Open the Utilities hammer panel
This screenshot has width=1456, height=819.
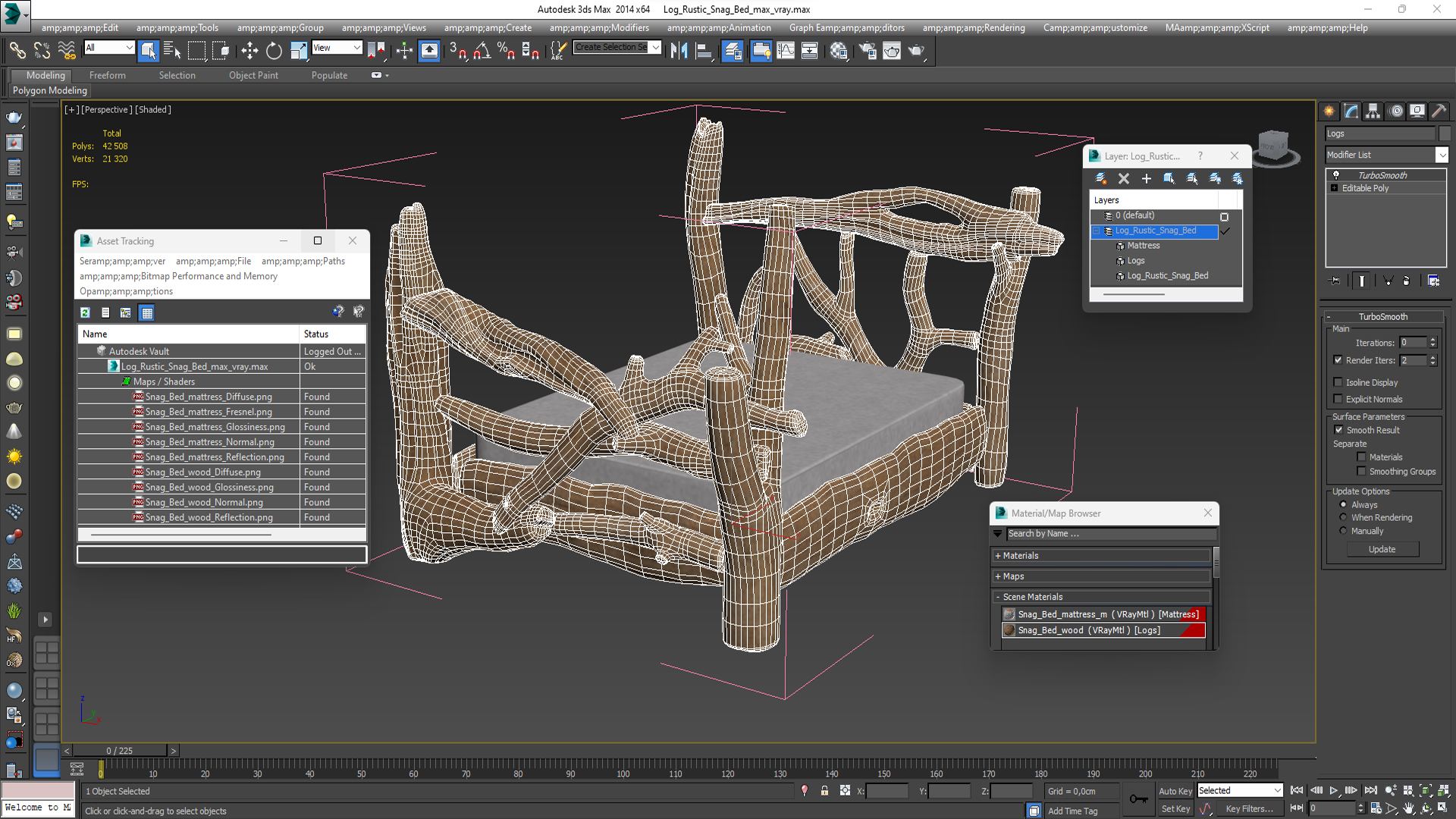(1439, 111)
